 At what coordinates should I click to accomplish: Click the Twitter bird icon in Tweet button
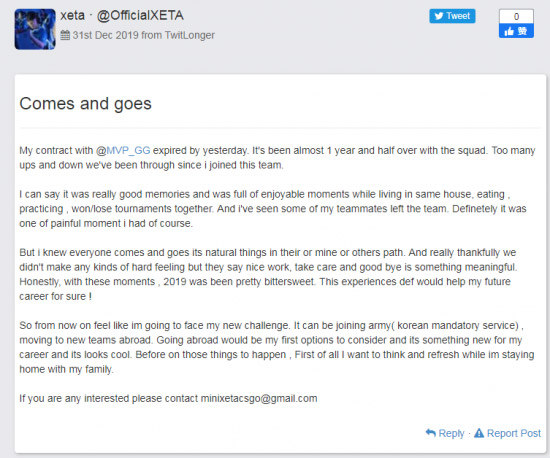438,16
